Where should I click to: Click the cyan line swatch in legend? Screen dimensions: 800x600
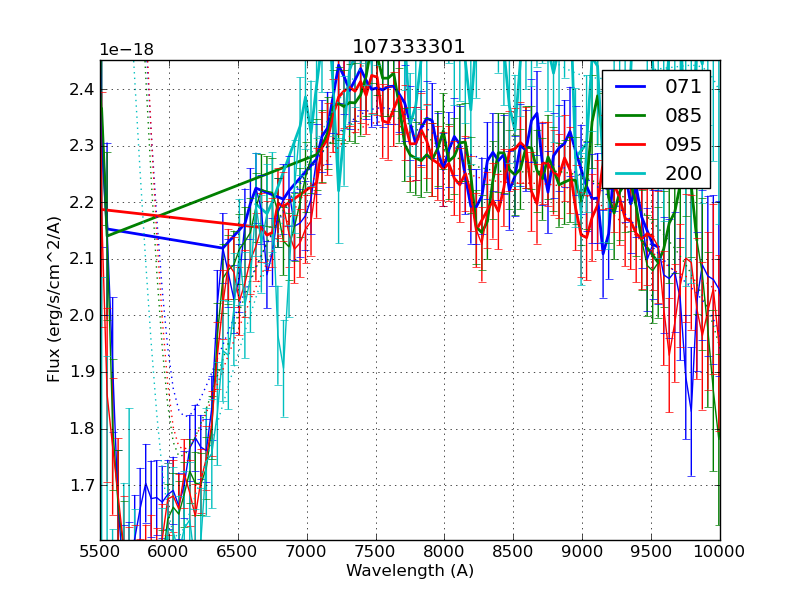coord(632,174)
